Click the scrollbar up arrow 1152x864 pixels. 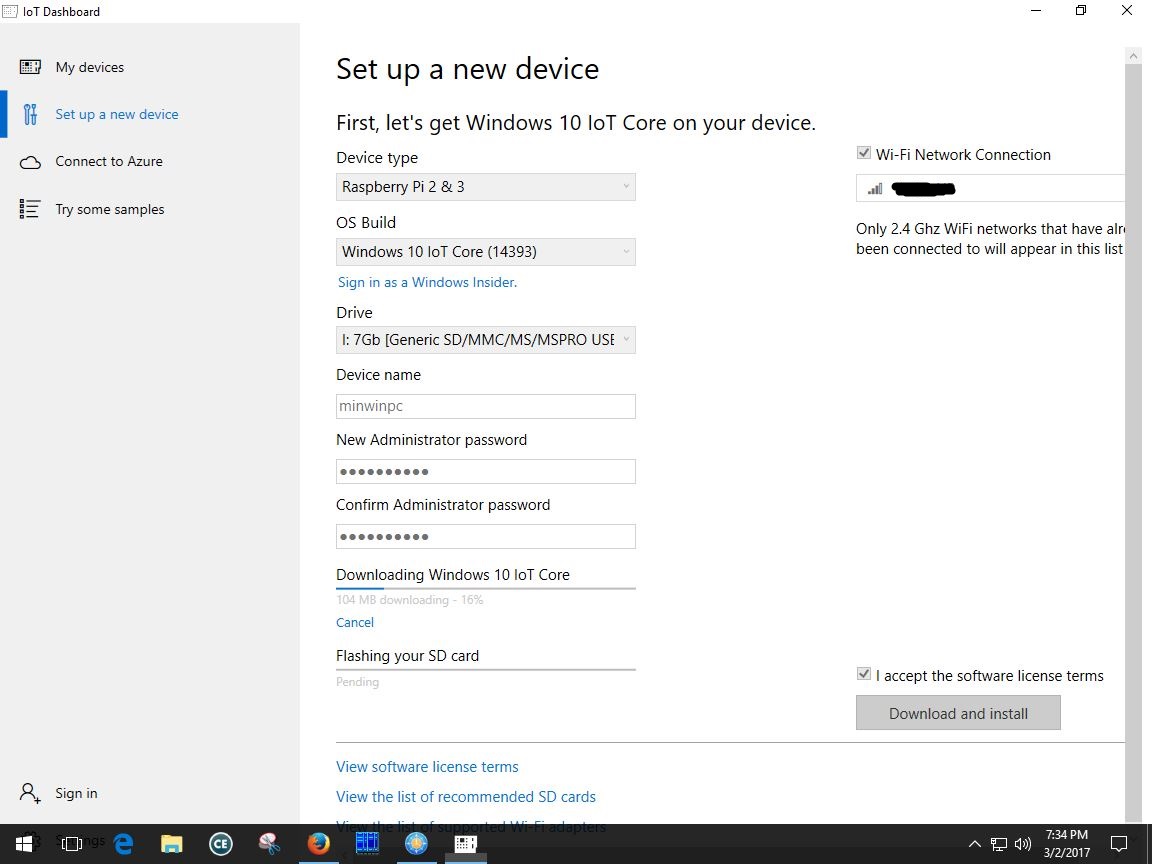1134,56
